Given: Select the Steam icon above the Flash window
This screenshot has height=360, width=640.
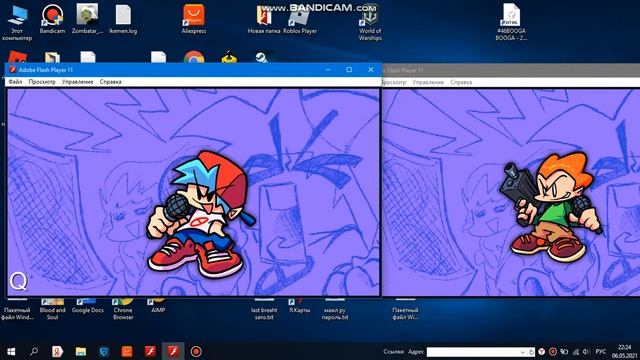Looking at the screenshot, I should click(x=261, y=58).
